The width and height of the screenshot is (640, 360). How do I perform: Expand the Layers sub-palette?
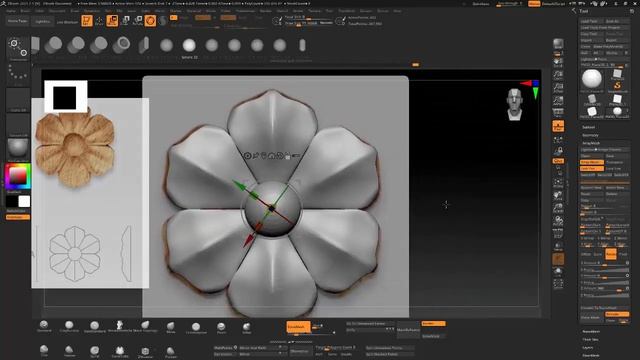click(588, 347)
